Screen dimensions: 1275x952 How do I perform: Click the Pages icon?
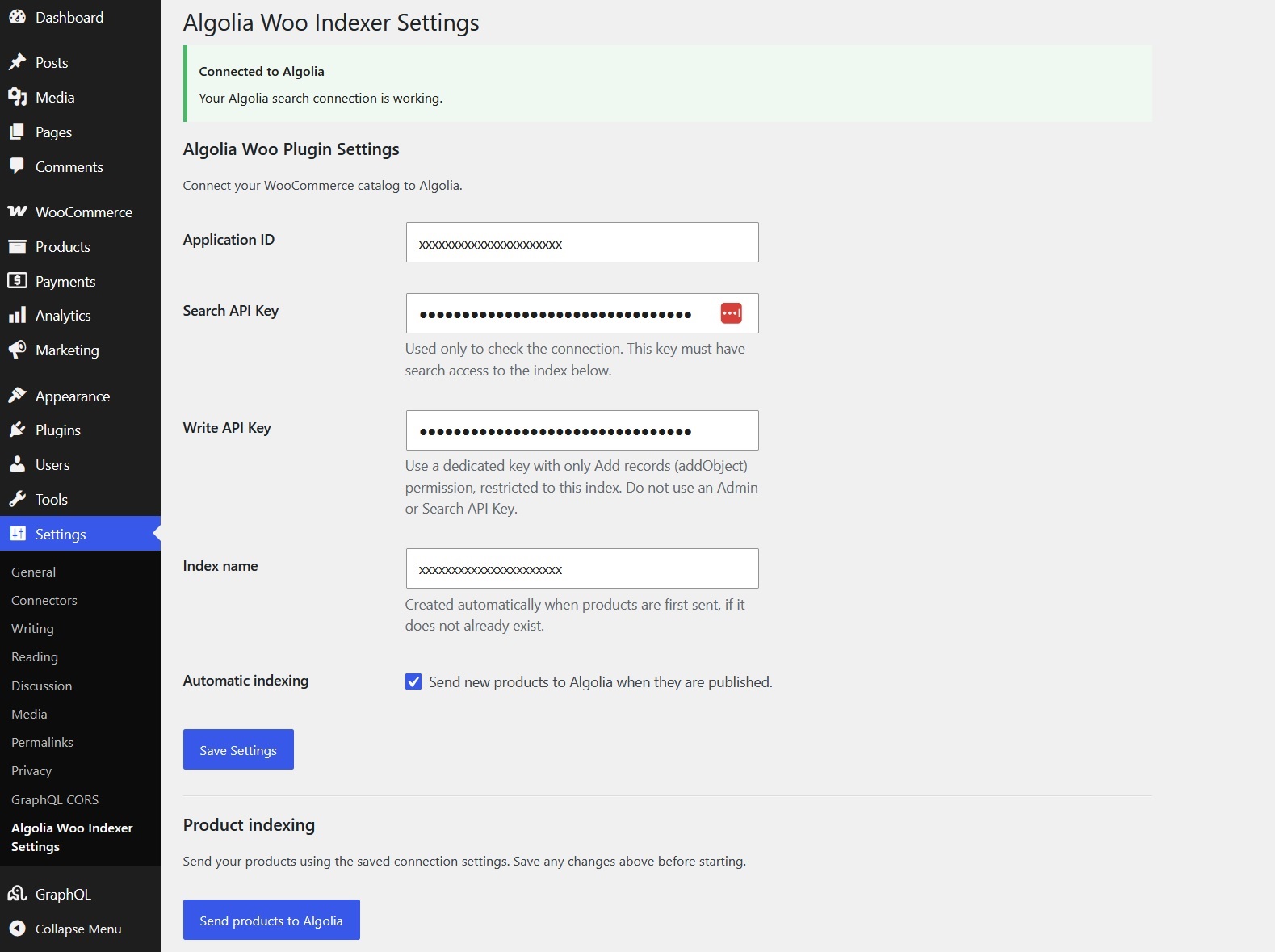(17, 132)
